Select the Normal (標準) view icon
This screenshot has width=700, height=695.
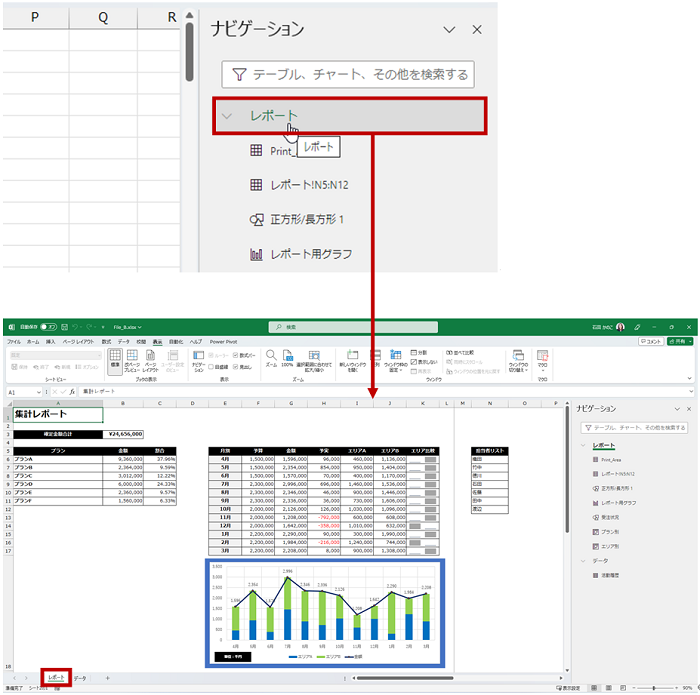115,357
